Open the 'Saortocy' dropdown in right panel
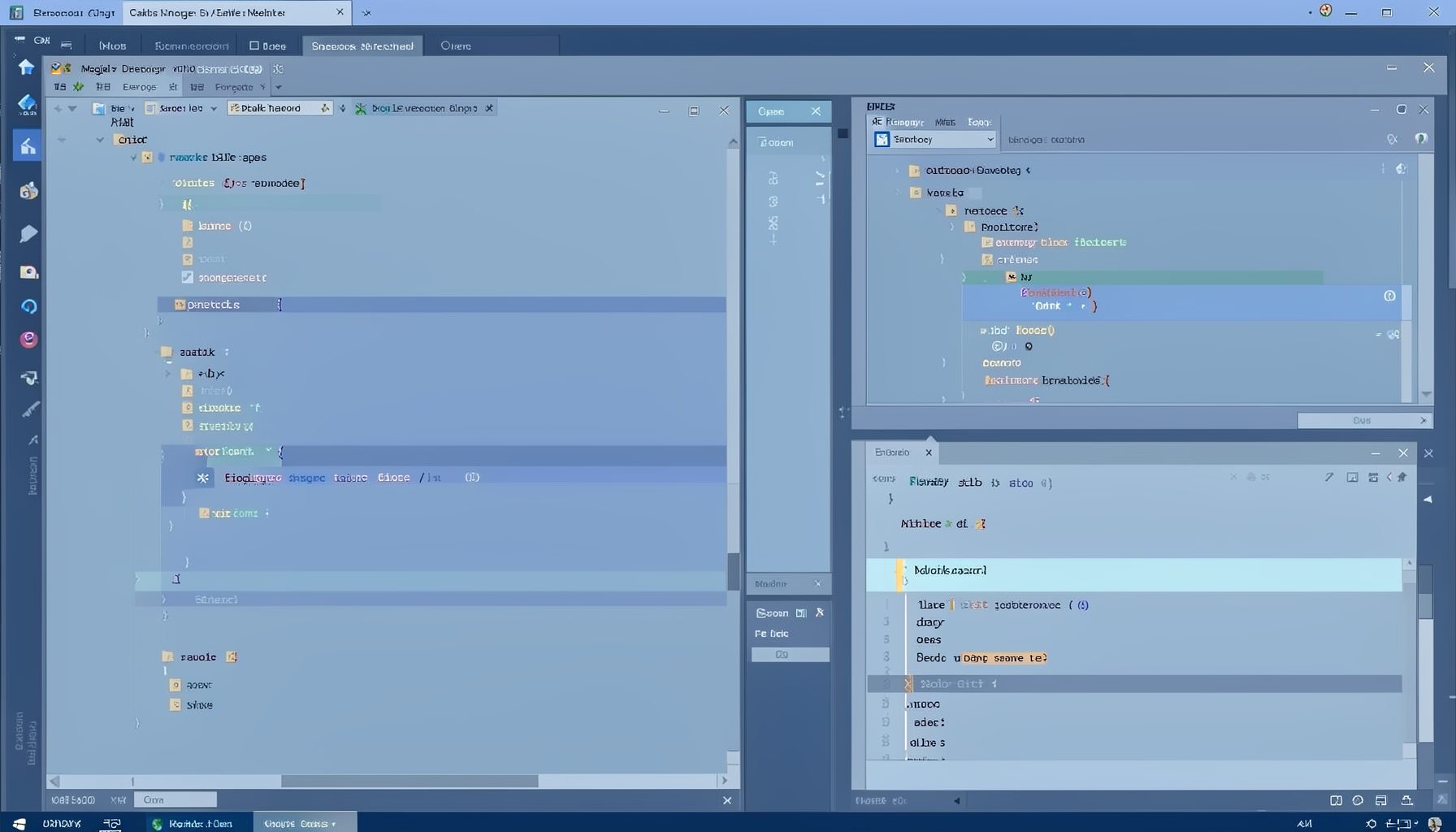Image resolution: width=1456 pixels, height=832 pixels. pos(934,139)
